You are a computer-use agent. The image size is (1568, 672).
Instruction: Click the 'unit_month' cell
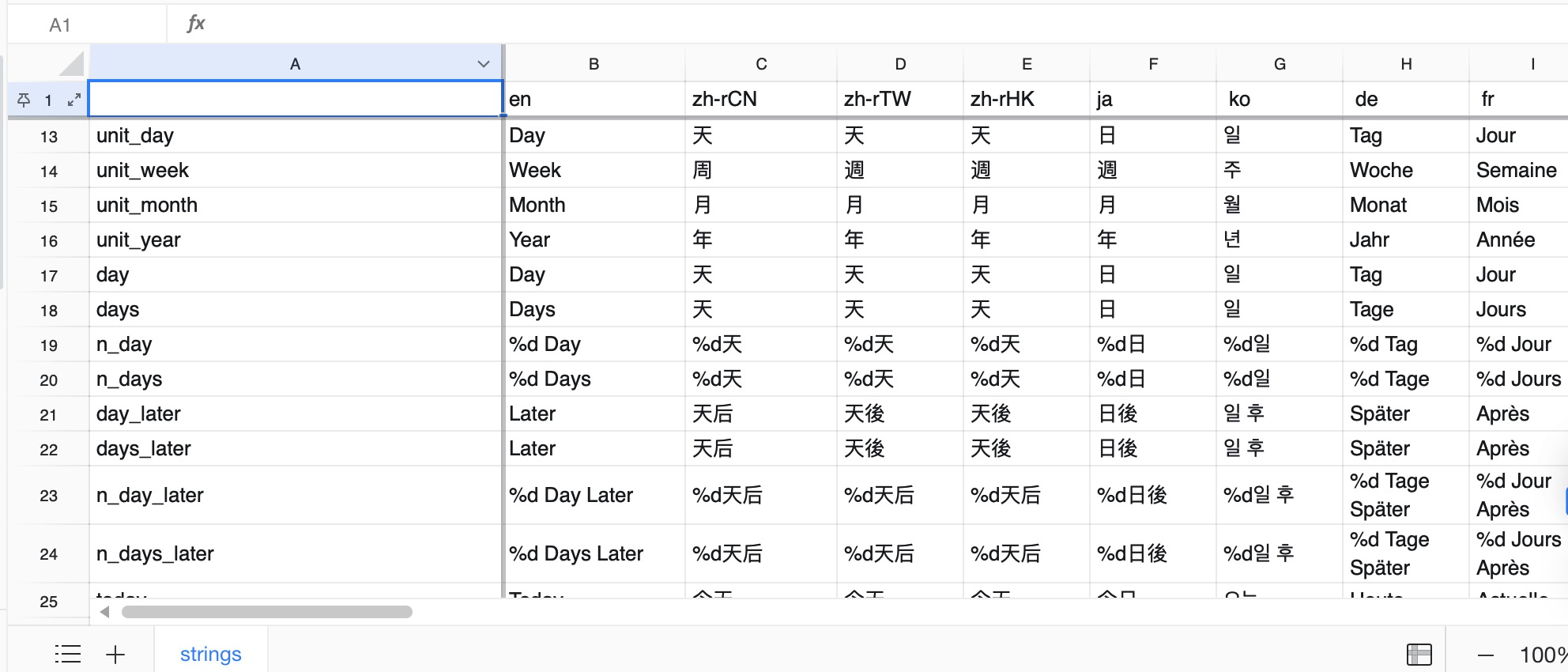click(x=295, y=205)
